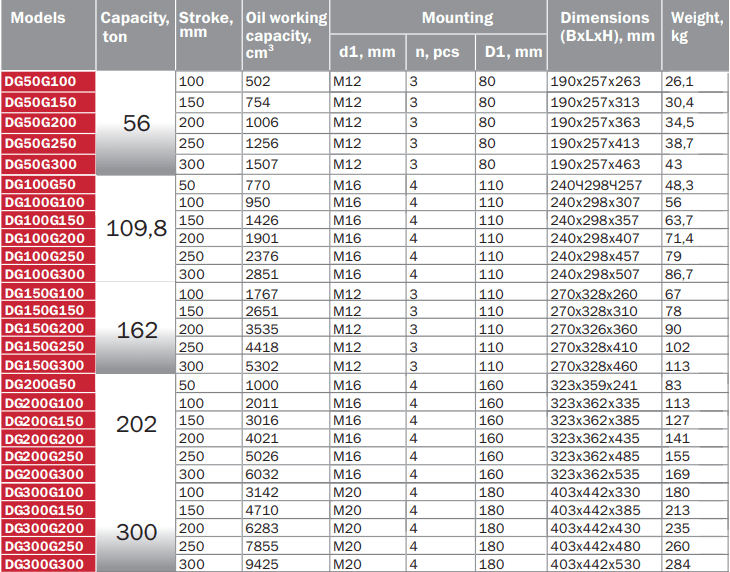Select the 109,8 ton capacity cell
The image size is (730, 572).
(x=136, y=228)
